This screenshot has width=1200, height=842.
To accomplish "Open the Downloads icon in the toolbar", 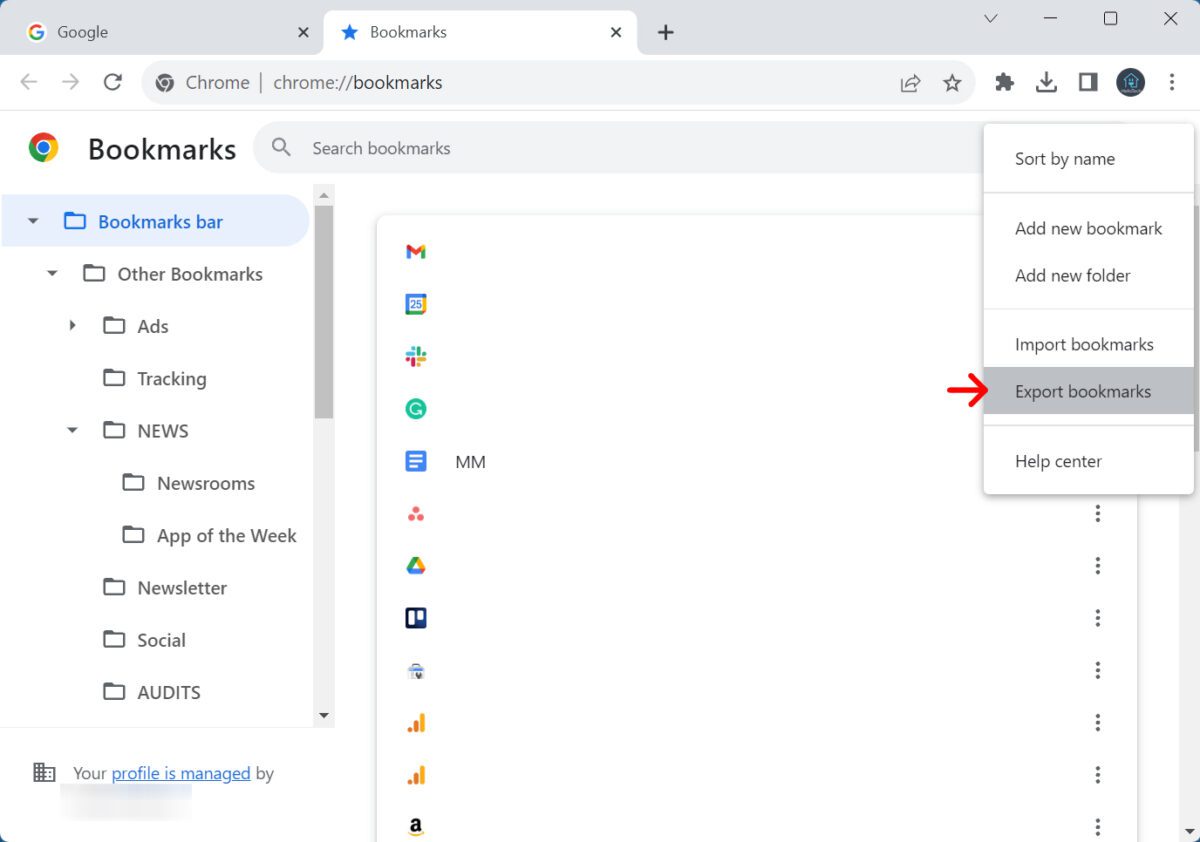I will [1046, 82].
